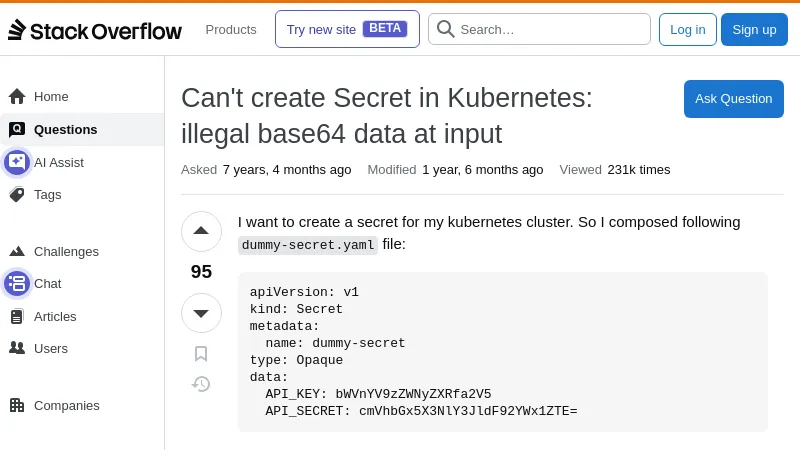
Task: Click the Stack Overflow logo
Action: point(95,30)
